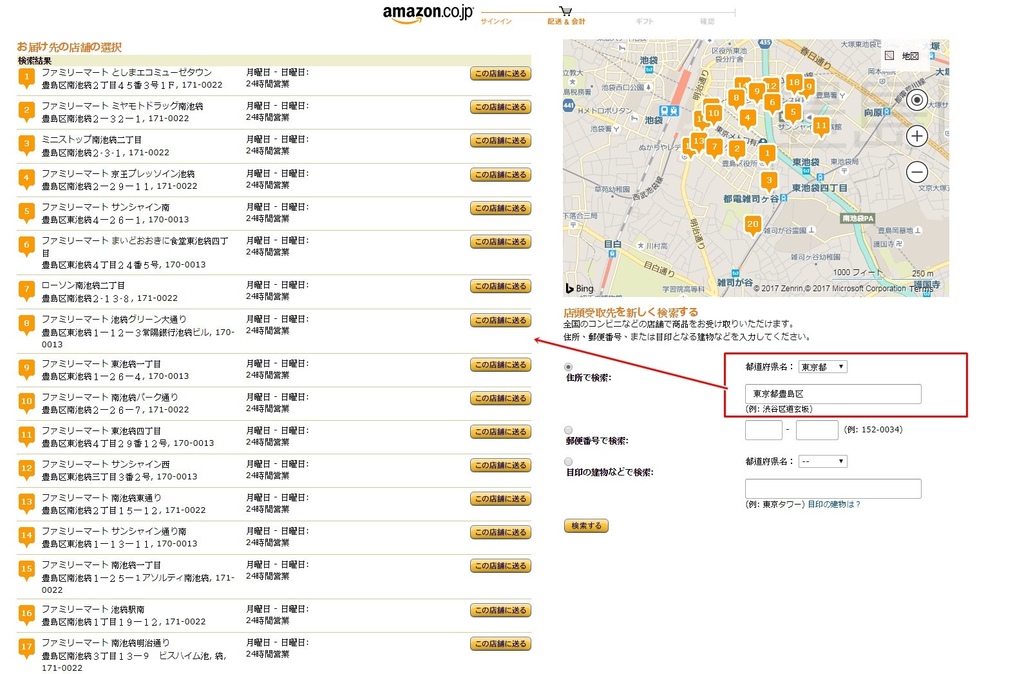Open the Bing logo on the map

[580, 288]
